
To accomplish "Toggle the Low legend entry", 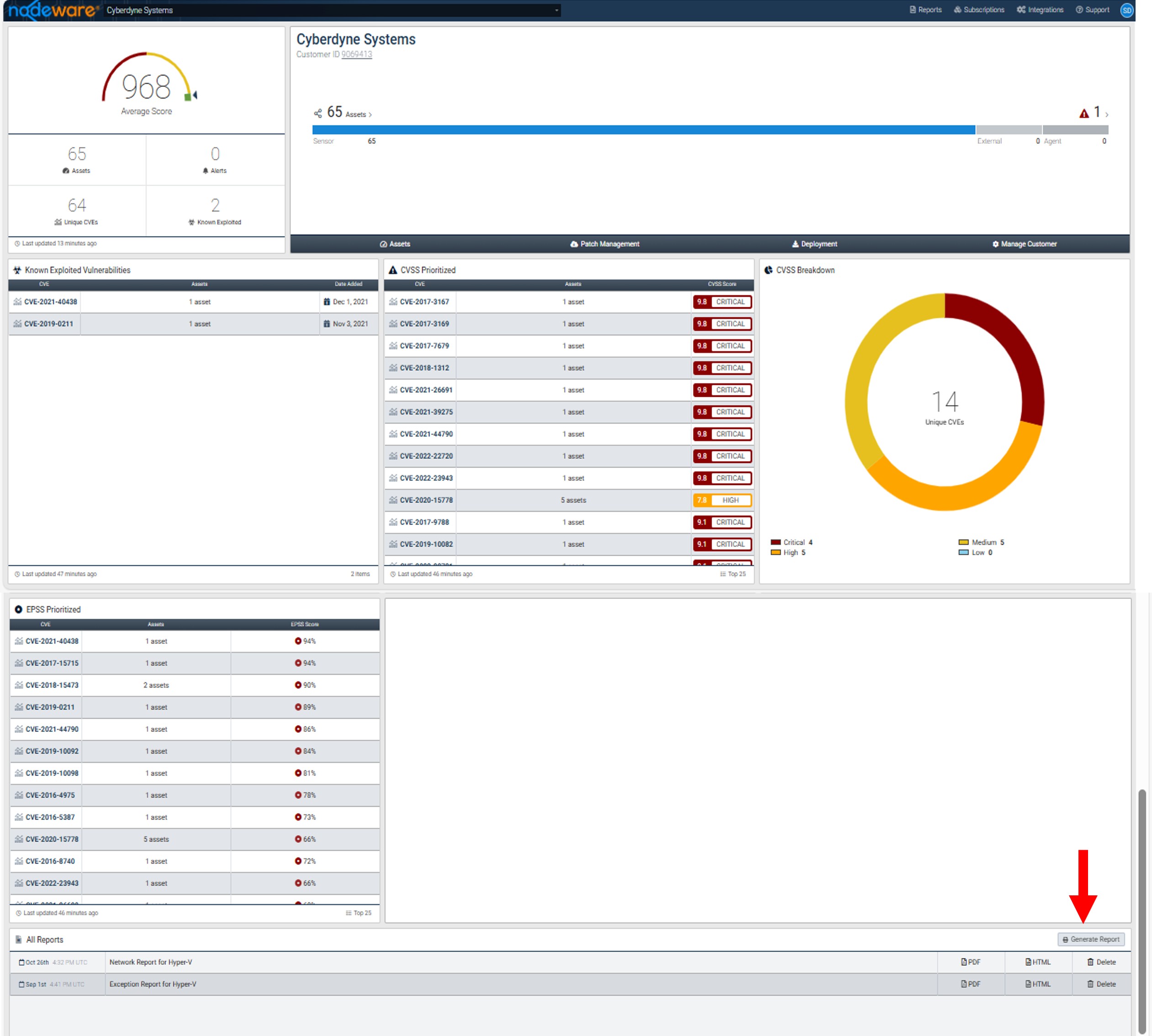I will [x=976, y=553].
